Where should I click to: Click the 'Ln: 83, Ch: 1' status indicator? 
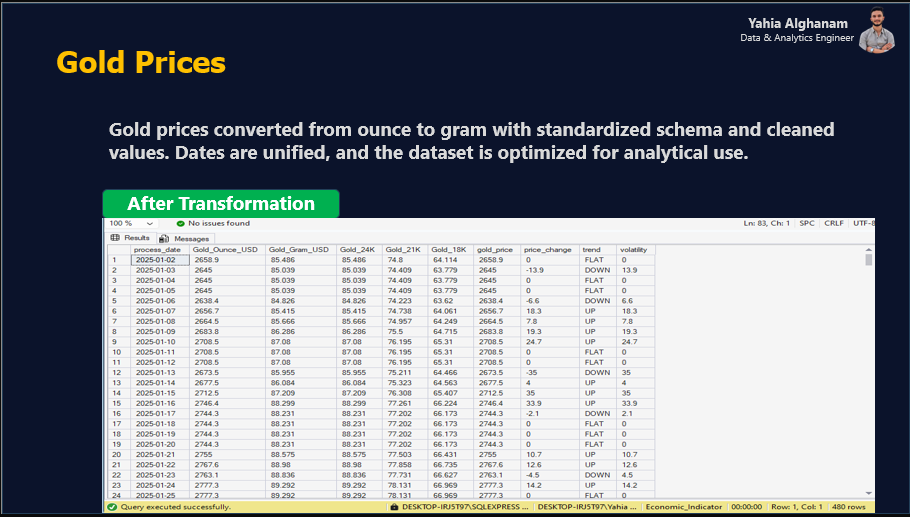click(766, 223)
